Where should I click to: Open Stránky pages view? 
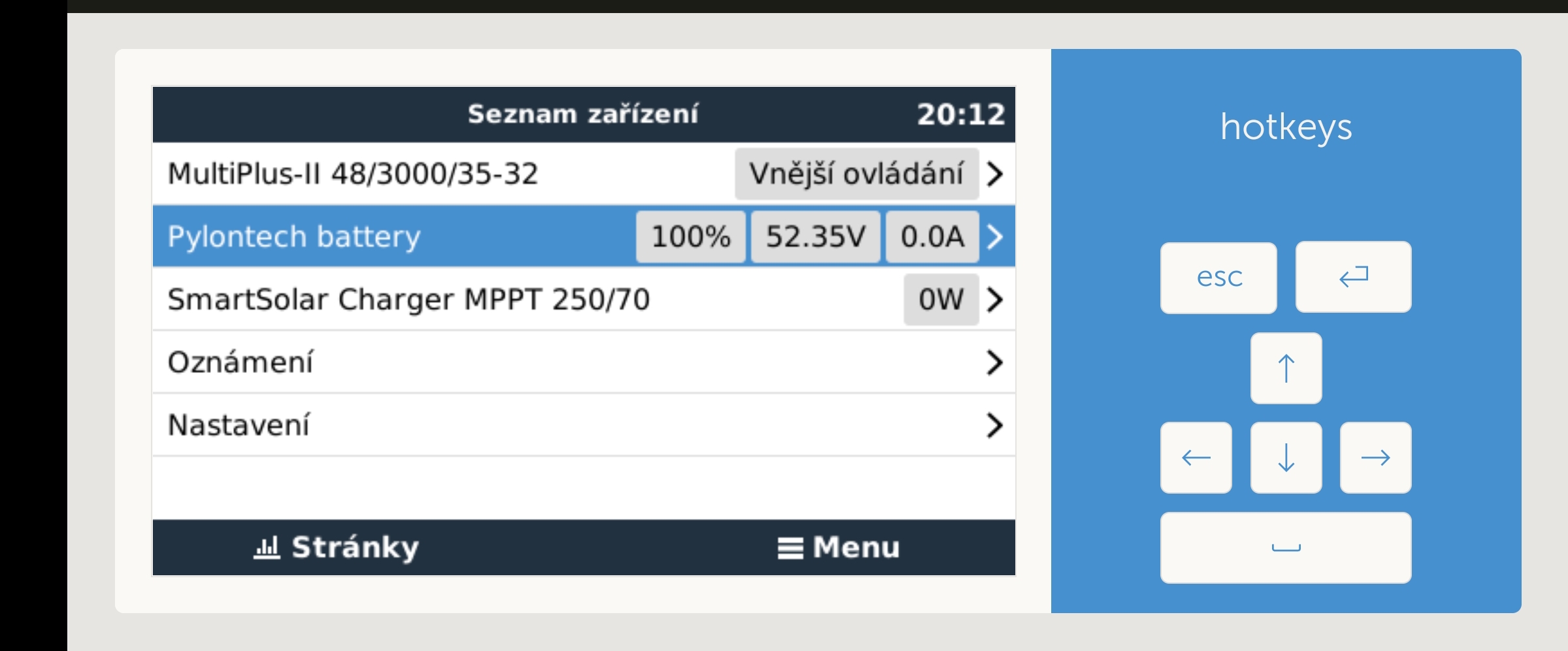point(336,547)
